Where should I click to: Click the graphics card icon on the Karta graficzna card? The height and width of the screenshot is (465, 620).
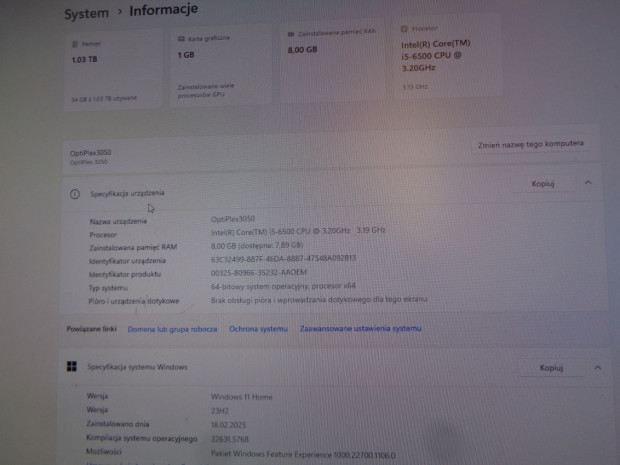click(181, 39)
